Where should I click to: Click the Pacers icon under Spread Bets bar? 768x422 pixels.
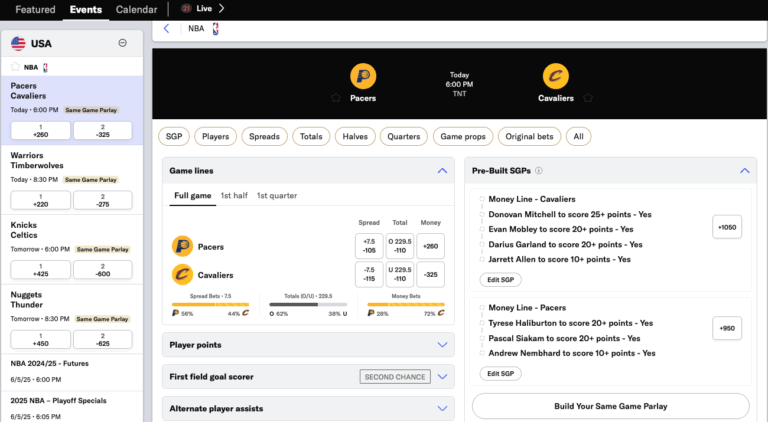pyautogui.click(x=175, y=313)
